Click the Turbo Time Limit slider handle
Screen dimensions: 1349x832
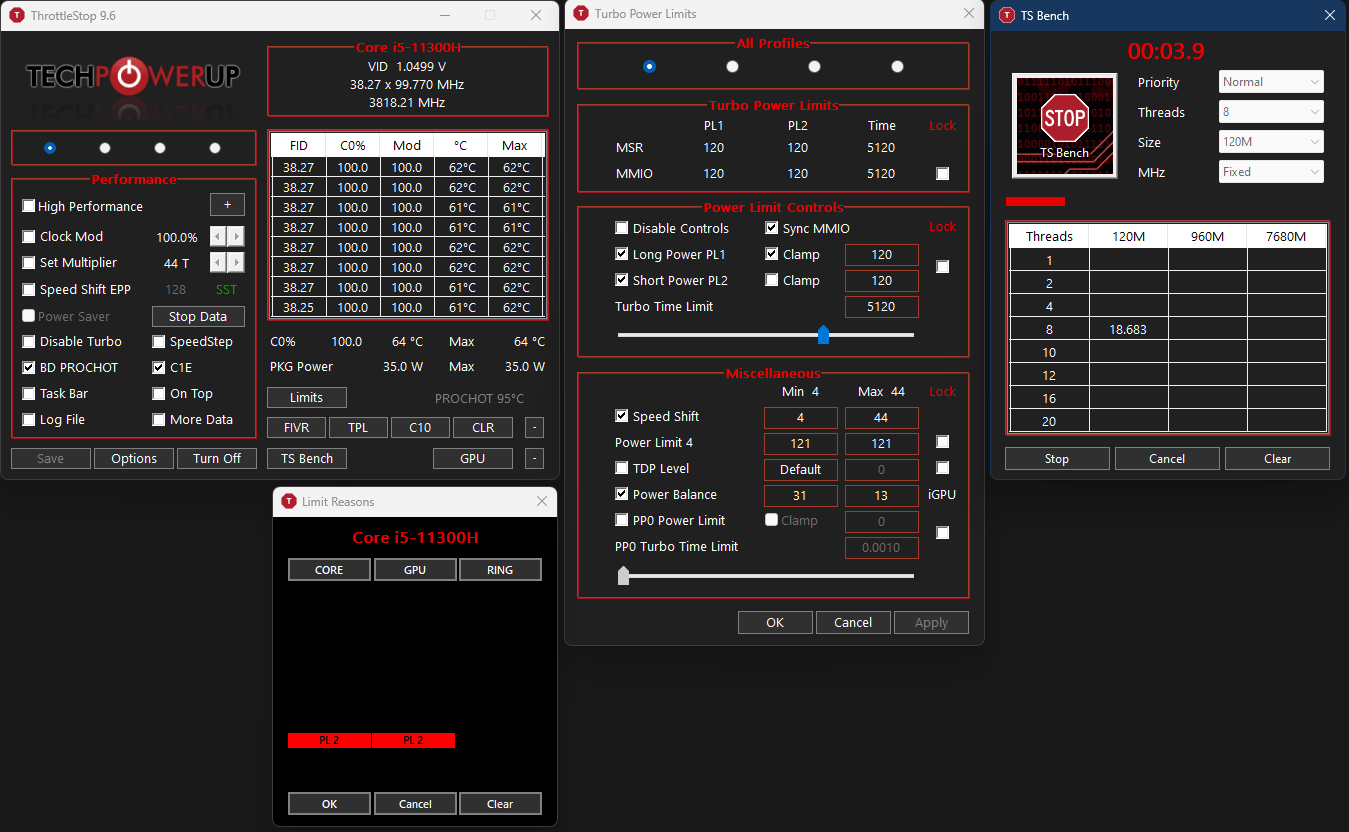(x=824, y=335)
